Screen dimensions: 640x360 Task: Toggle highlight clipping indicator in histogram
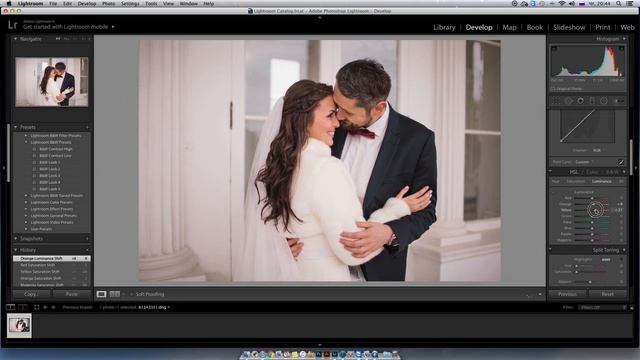(621, 49)
